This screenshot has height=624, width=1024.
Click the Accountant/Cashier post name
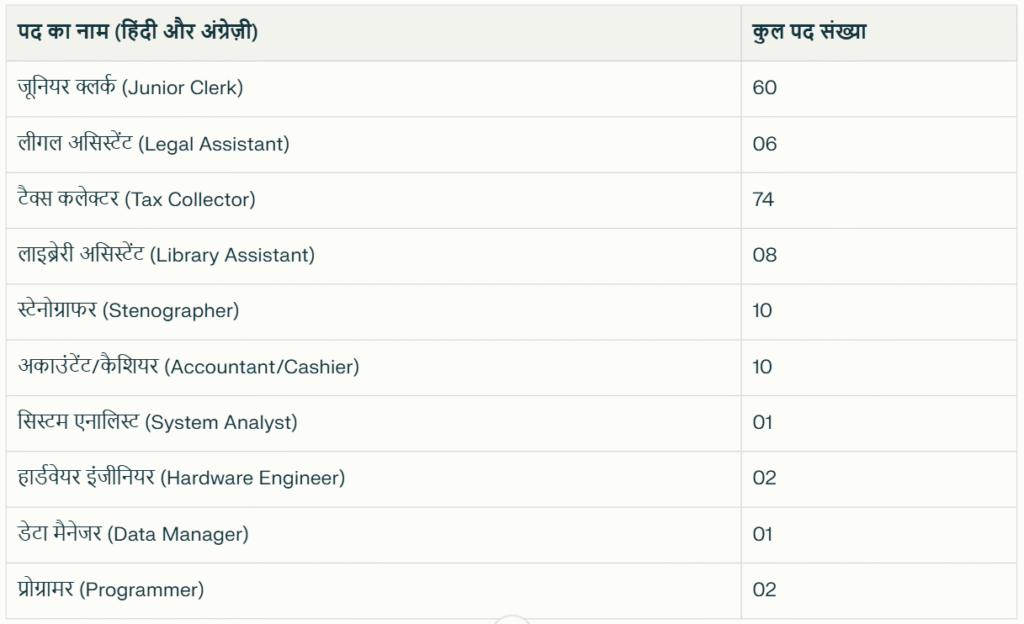(x=189, y=367)
